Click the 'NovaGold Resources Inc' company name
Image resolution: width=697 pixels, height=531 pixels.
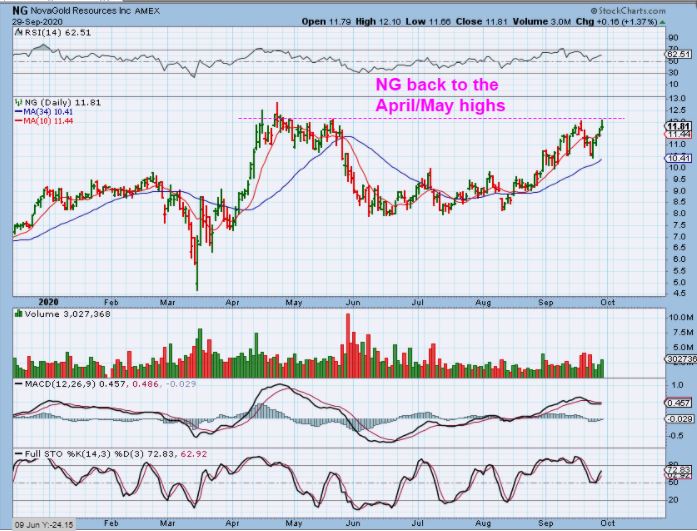pyautogui.click(x=80, y=11)
